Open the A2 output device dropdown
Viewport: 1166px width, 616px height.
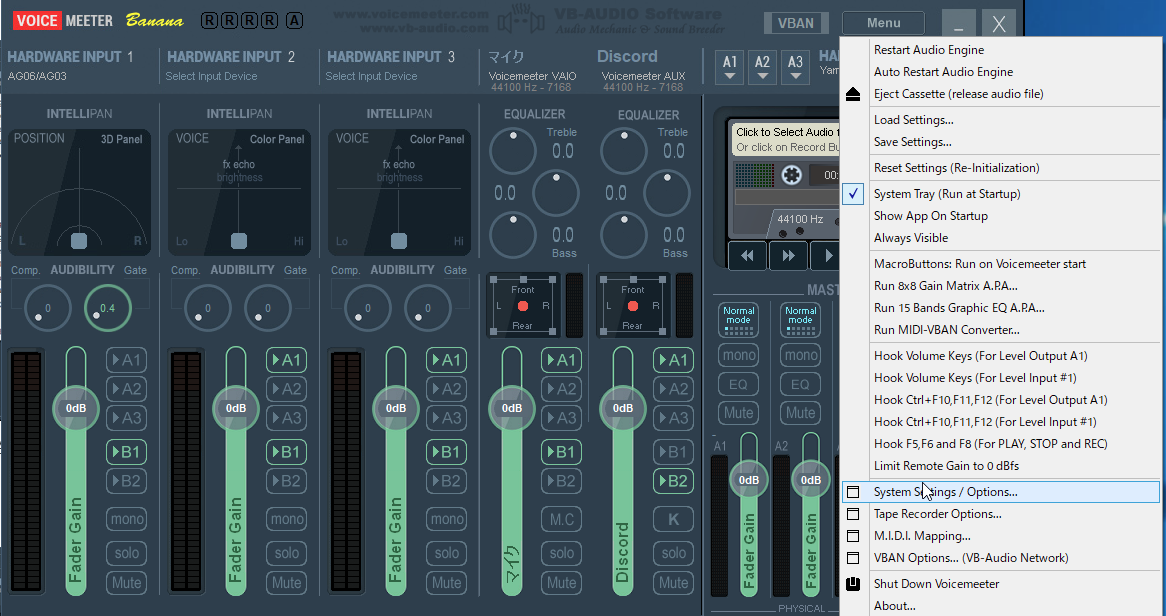[x=762, y=66]
